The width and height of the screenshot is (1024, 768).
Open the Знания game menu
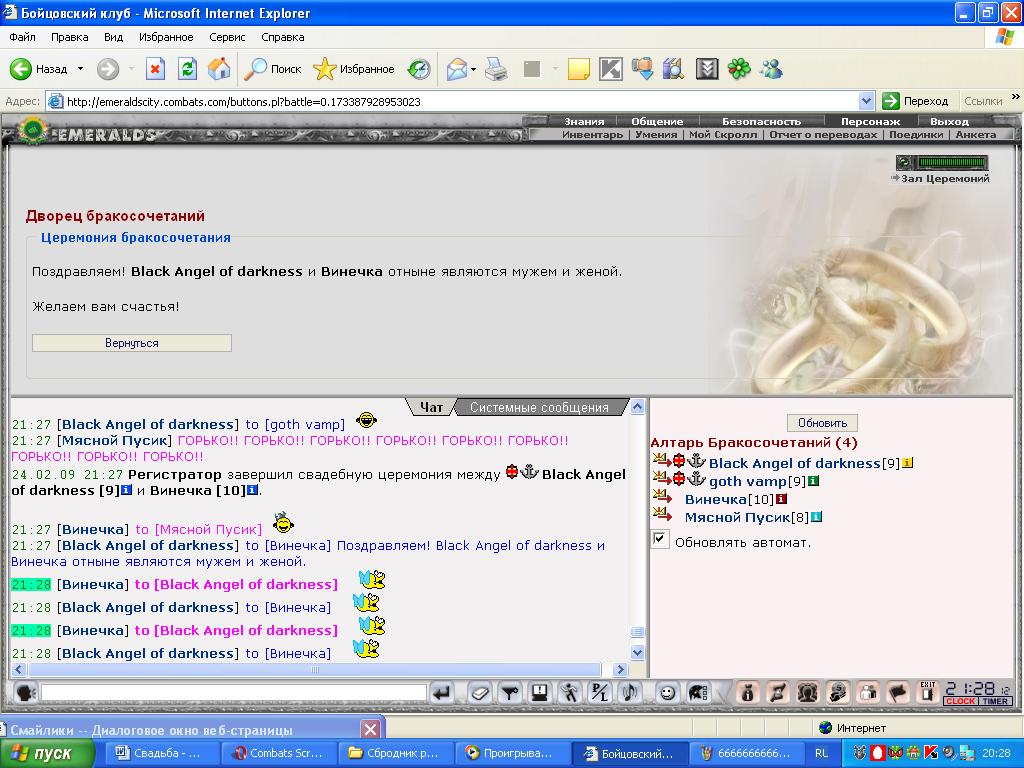584,121
